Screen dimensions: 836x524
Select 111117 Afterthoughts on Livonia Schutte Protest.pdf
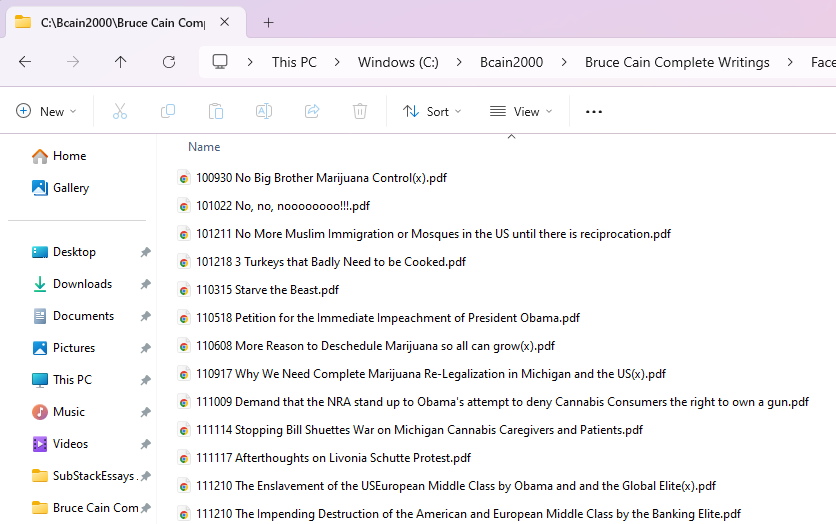[334, 458]
